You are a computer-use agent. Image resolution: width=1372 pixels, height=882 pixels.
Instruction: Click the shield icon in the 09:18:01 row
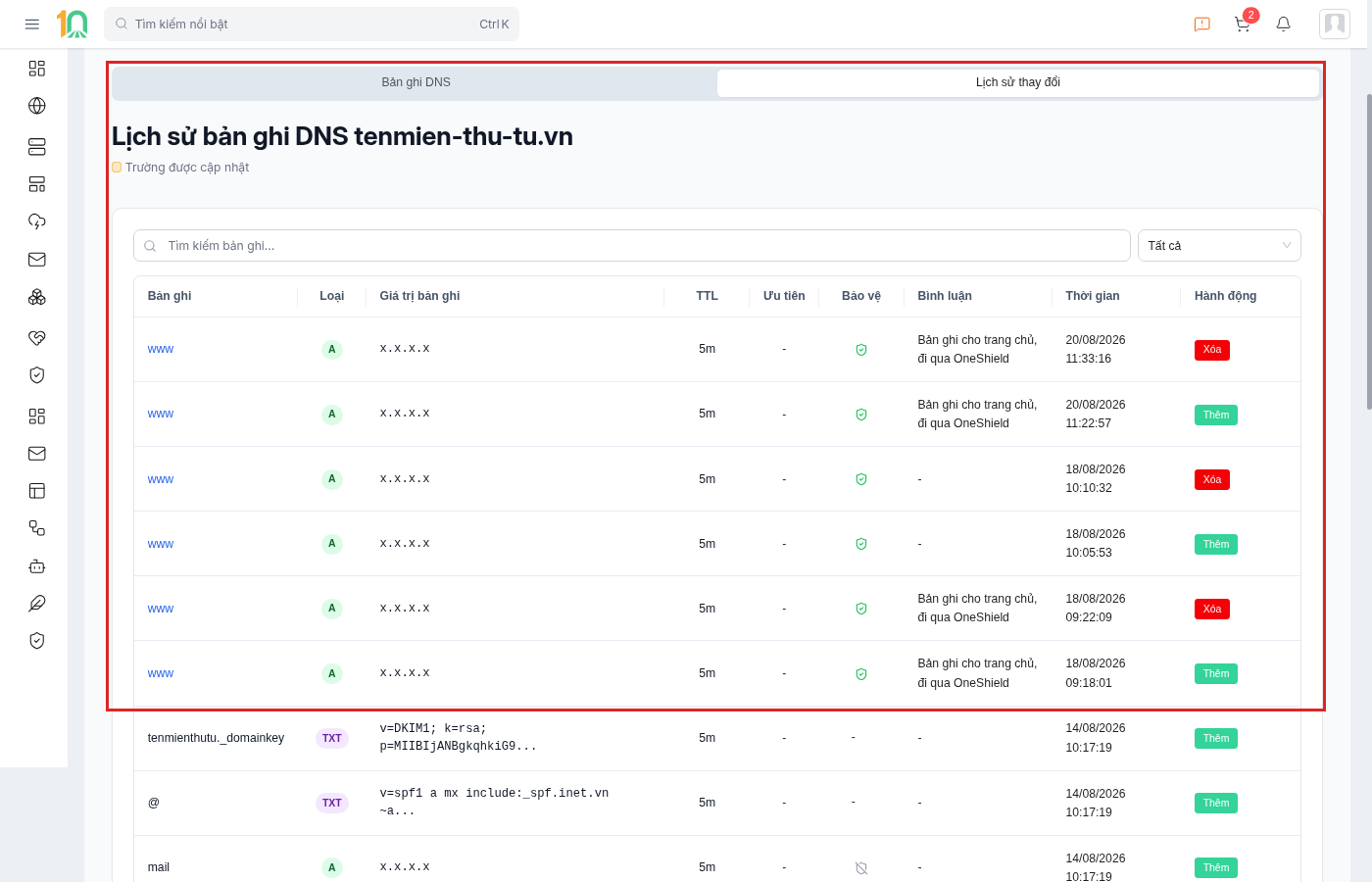(861, 674)
